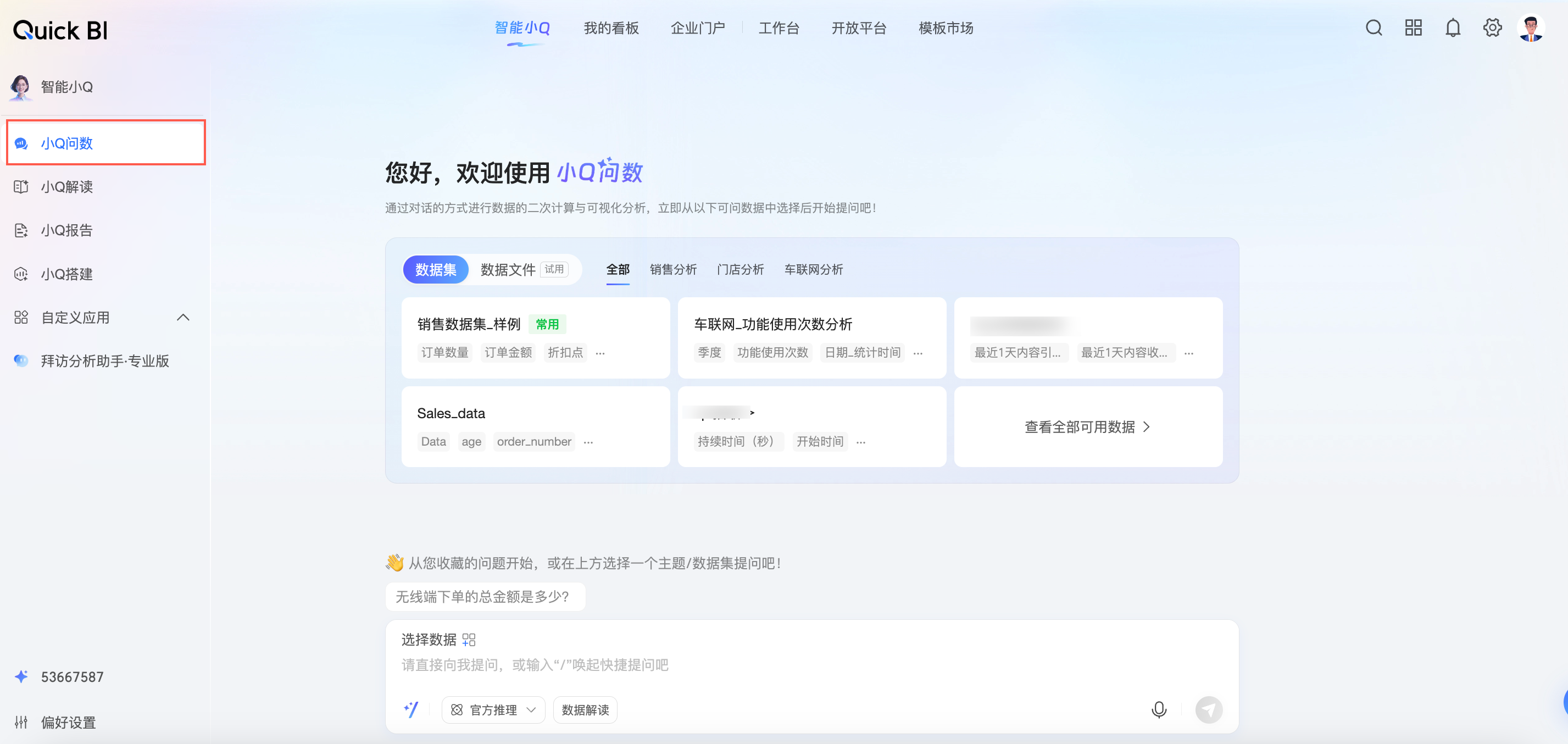The height and width of the screenshot is (744, 1568).
Task: Click the 小Q搭建 sidebar icon
Action: (21, 274)
